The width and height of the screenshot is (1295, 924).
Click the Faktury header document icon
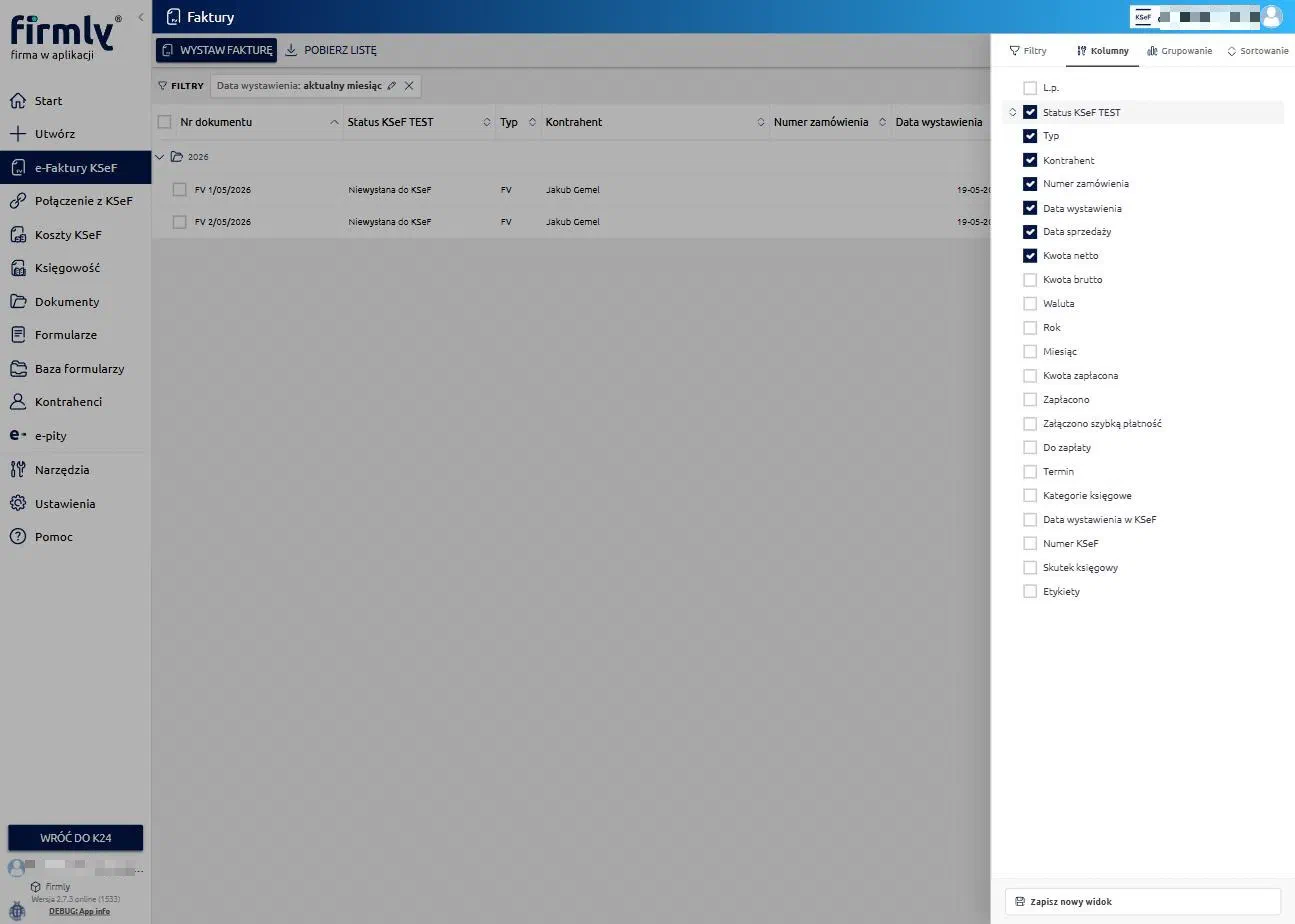pyautogui.click(x=173, y=17)
